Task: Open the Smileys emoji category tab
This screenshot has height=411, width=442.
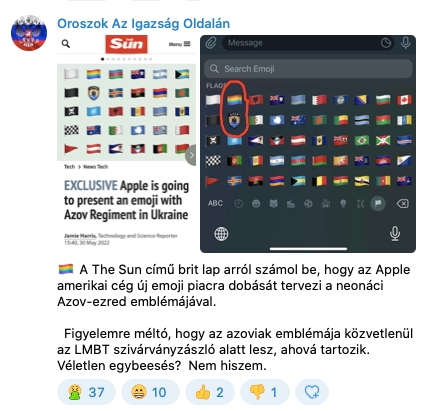Action: 256,204
